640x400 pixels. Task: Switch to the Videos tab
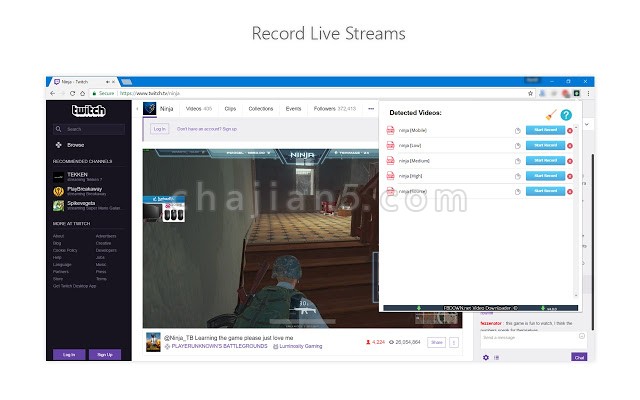[199, 109]
